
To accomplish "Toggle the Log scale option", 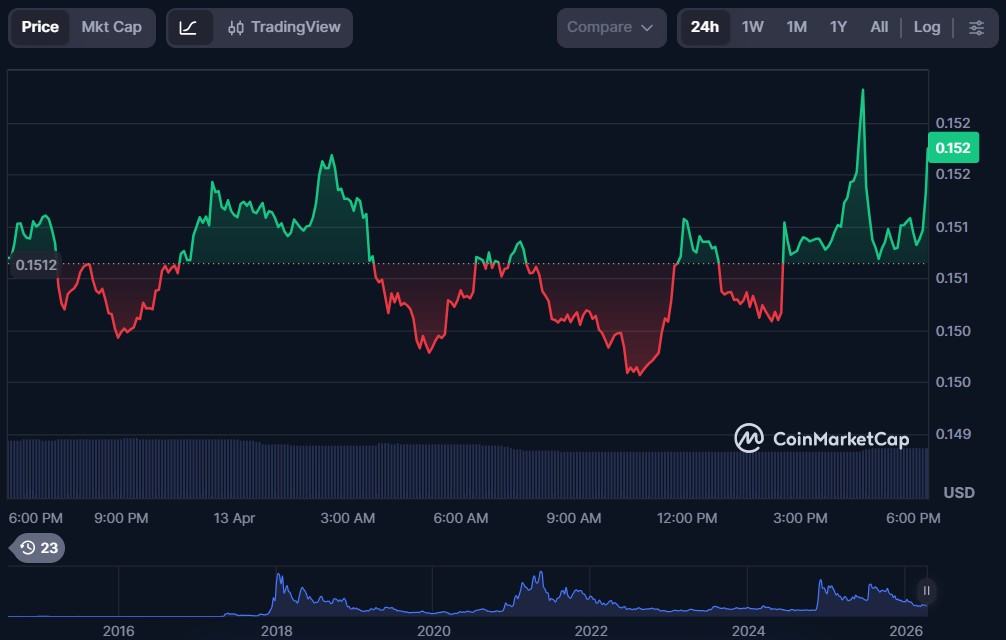I will [x=926, y=27].
